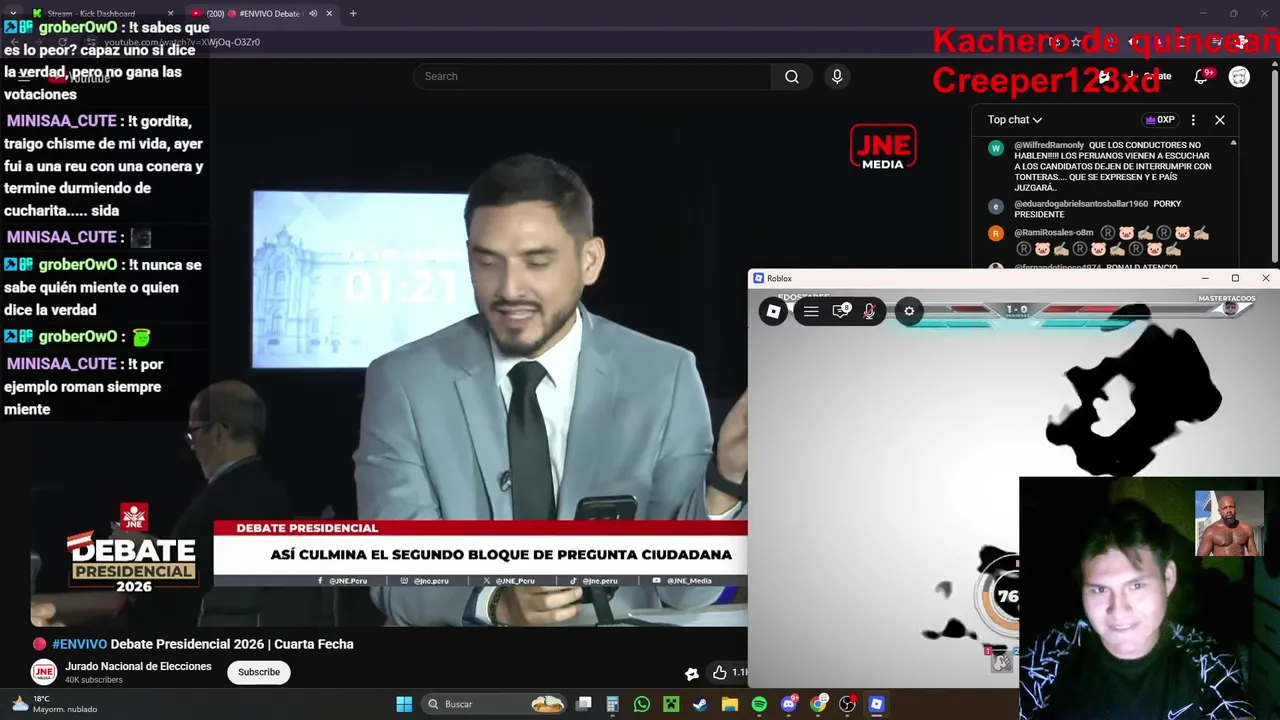The width and height of the screenshot is (1280, 720).
Task: Open the Roblox hamburger menu
Action: pos(811,311)
